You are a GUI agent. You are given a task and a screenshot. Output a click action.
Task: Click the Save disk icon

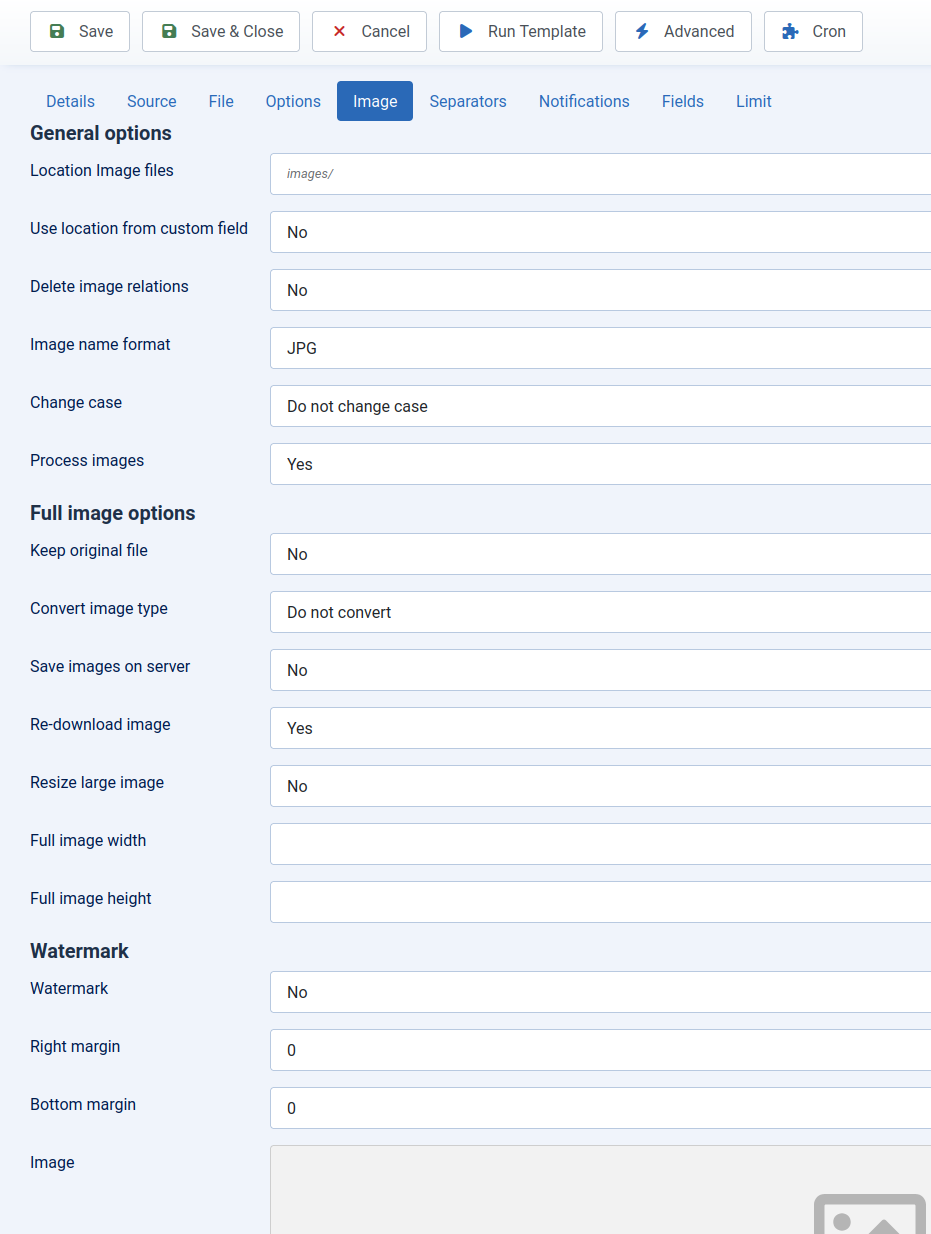[56, 31]
